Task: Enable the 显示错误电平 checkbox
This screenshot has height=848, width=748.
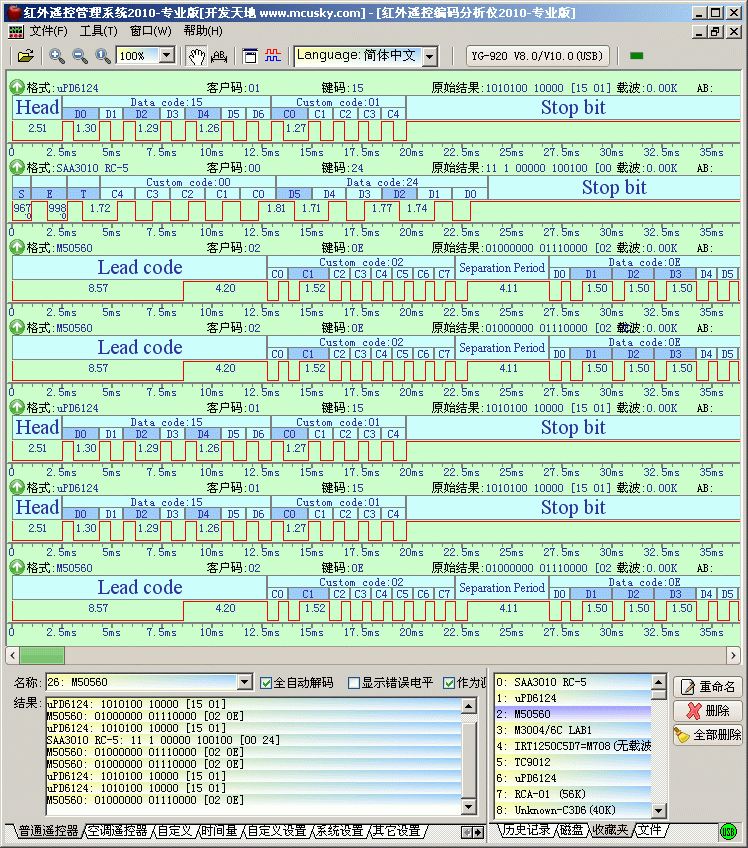Action: pos(354,683)
